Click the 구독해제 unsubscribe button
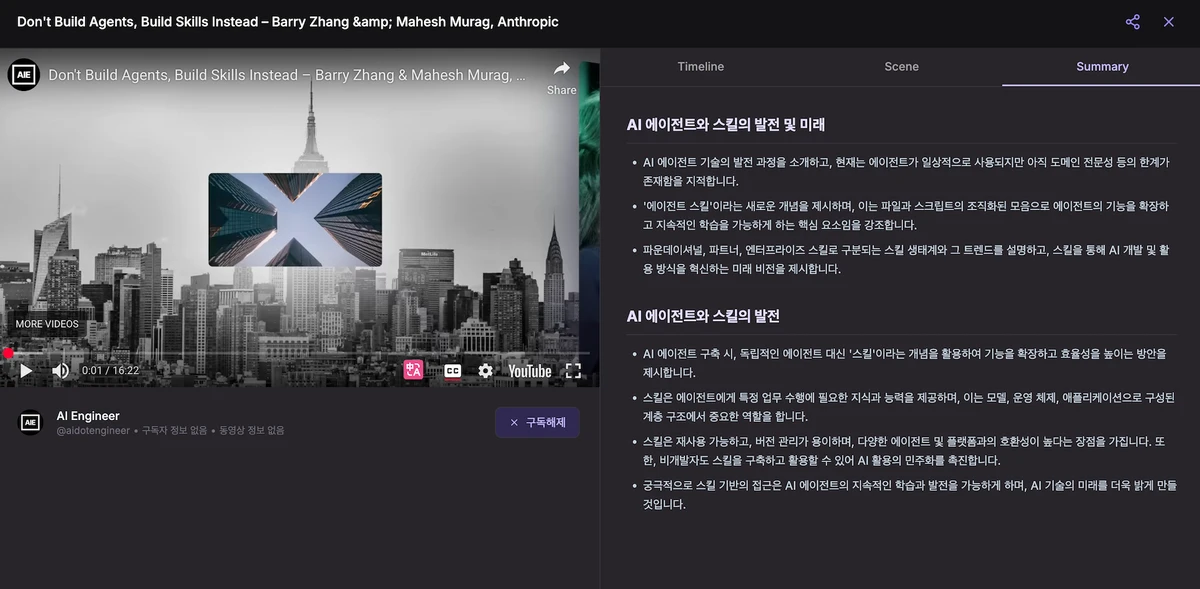Viewport: 1200px width, 589px height. tap(537, 423)
